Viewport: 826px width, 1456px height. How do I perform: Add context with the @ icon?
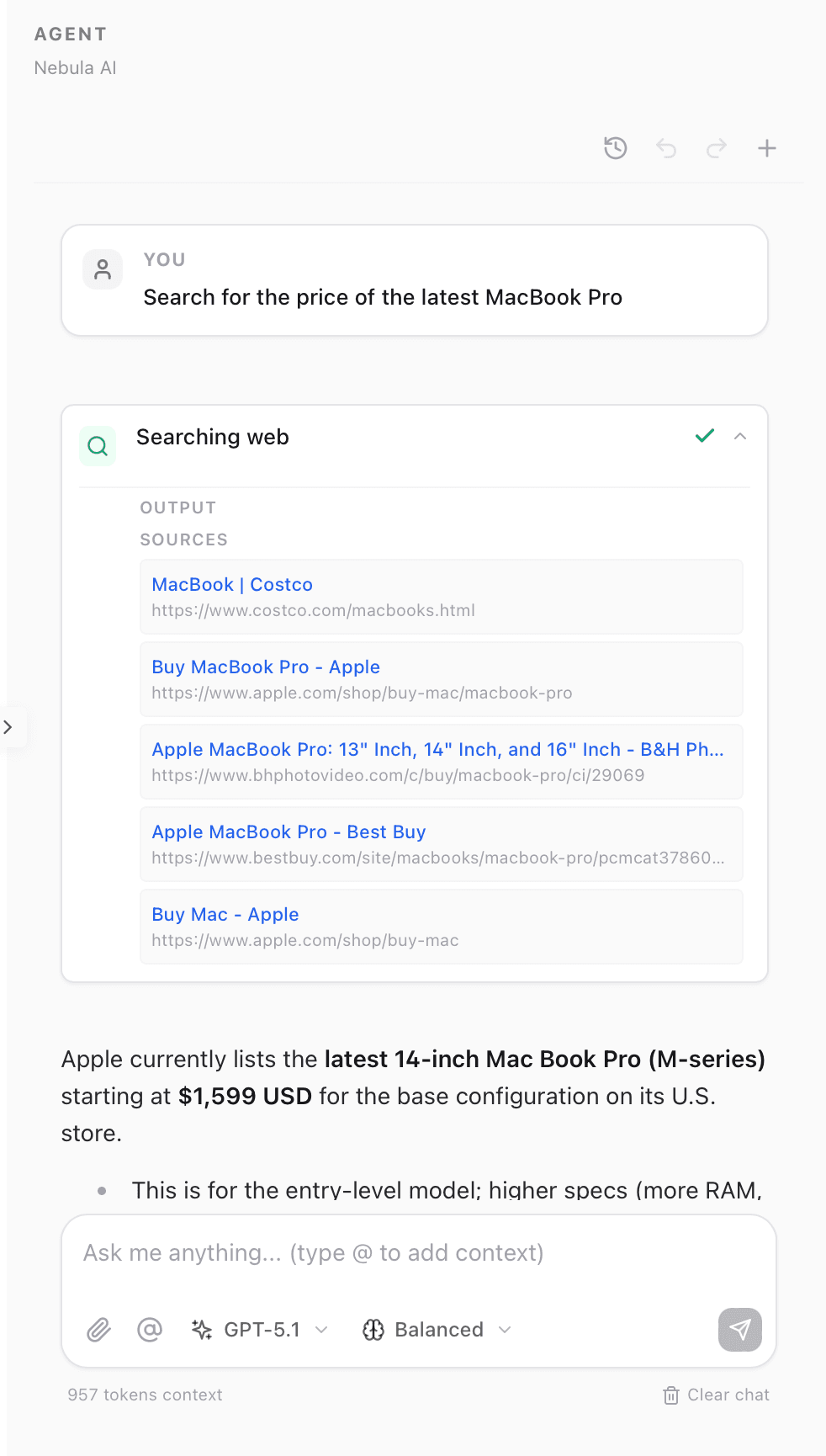pyautogui.click(x=149, y=1329)
